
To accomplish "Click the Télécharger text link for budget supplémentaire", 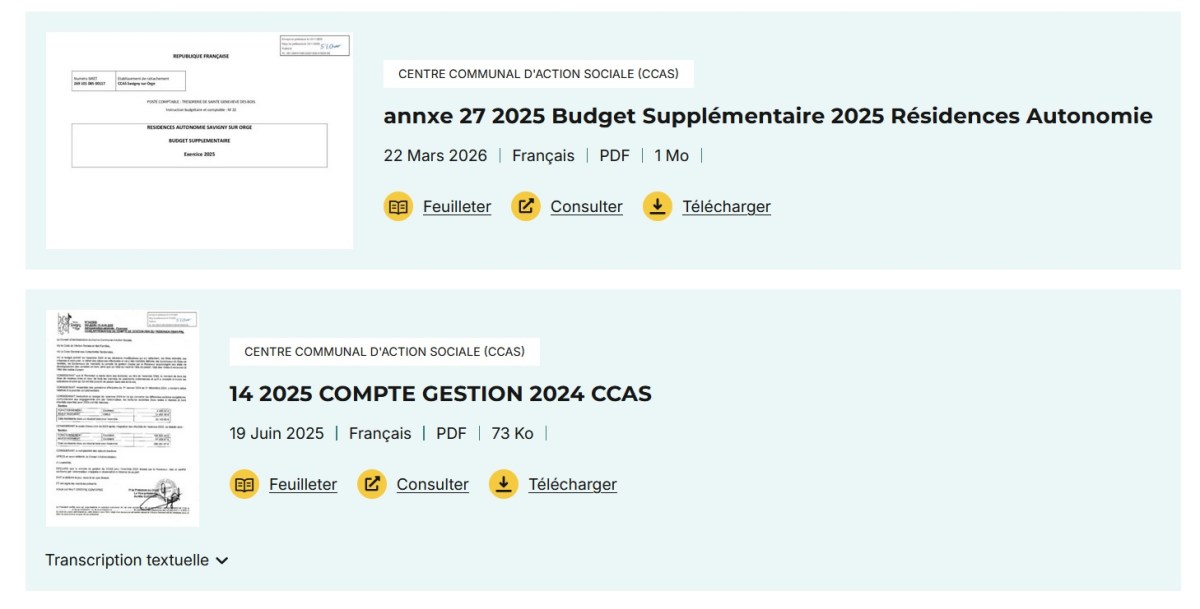I will 727,206.
